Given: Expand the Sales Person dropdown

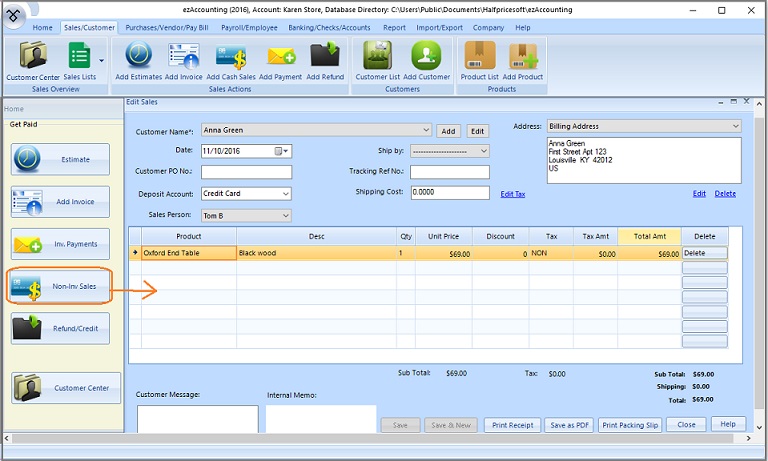Looking at the screenshot, I should pyautogui.click(x=285, y=216).
